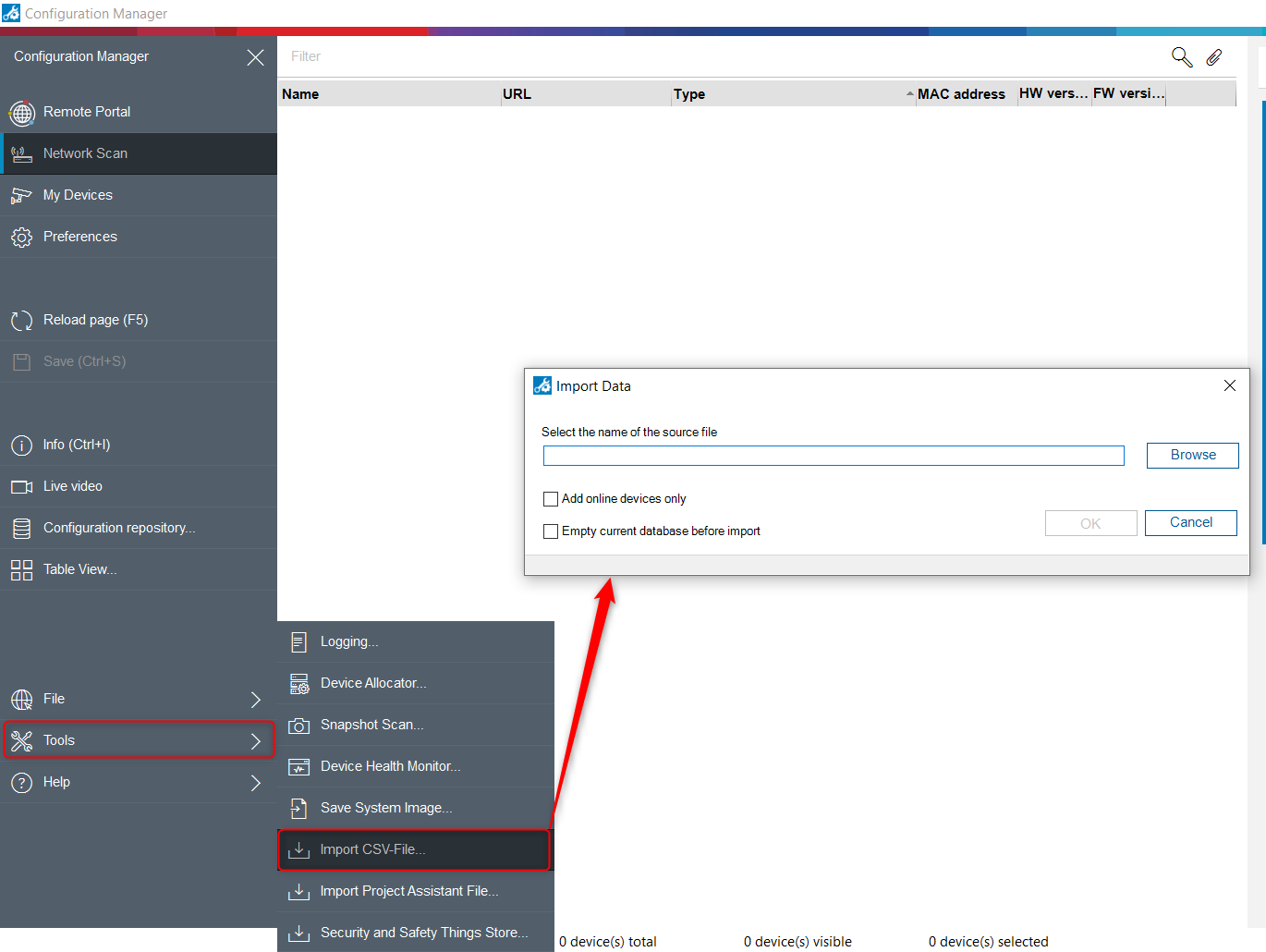Open Preferences gear icon
Viewport: 1266px width, 952px height.
pyautogui.click(x=21, y=238)
